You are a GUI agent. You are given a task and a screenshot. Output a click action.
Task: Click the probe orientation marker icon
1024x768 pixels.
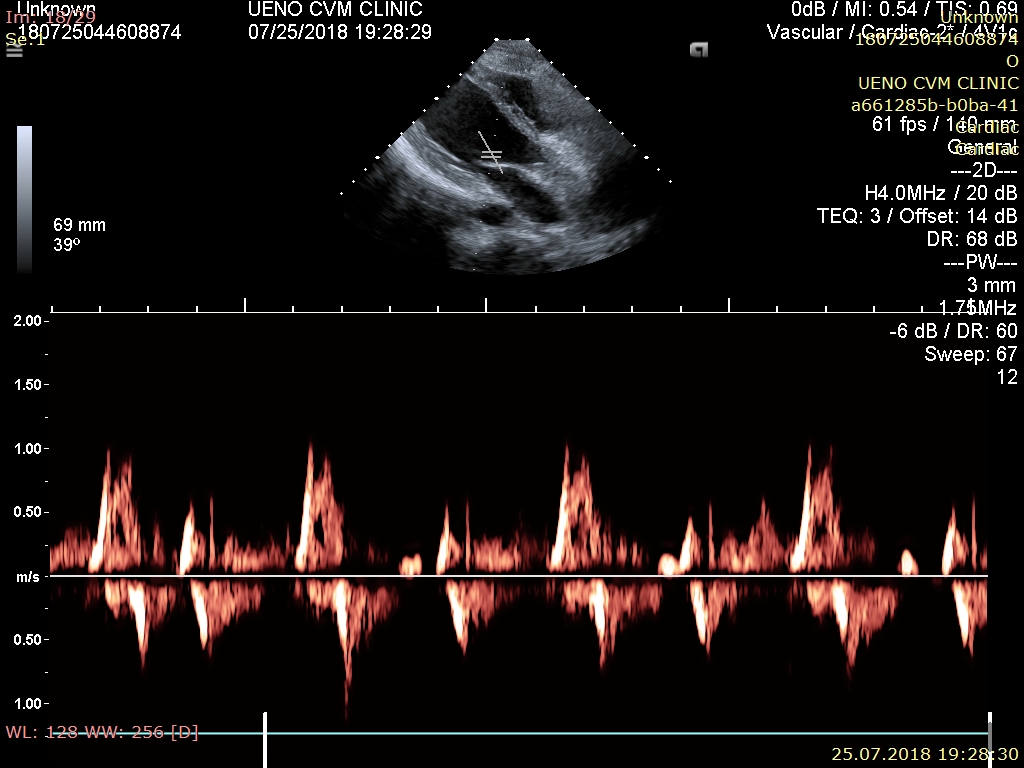point(699,50)
